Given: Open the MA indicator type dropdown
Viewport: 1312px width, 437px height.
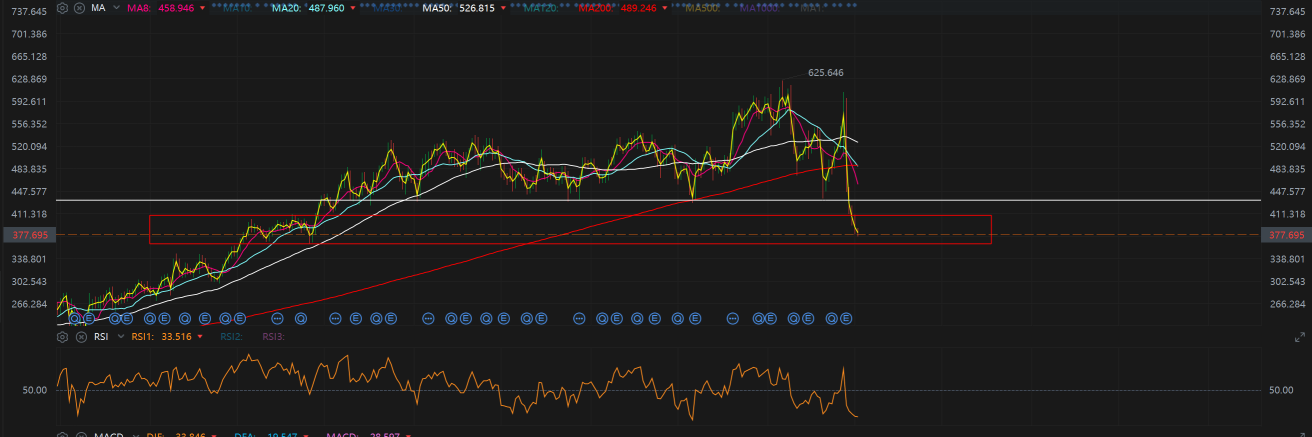Looking at the screenshot, I should (x=116, y=8).
